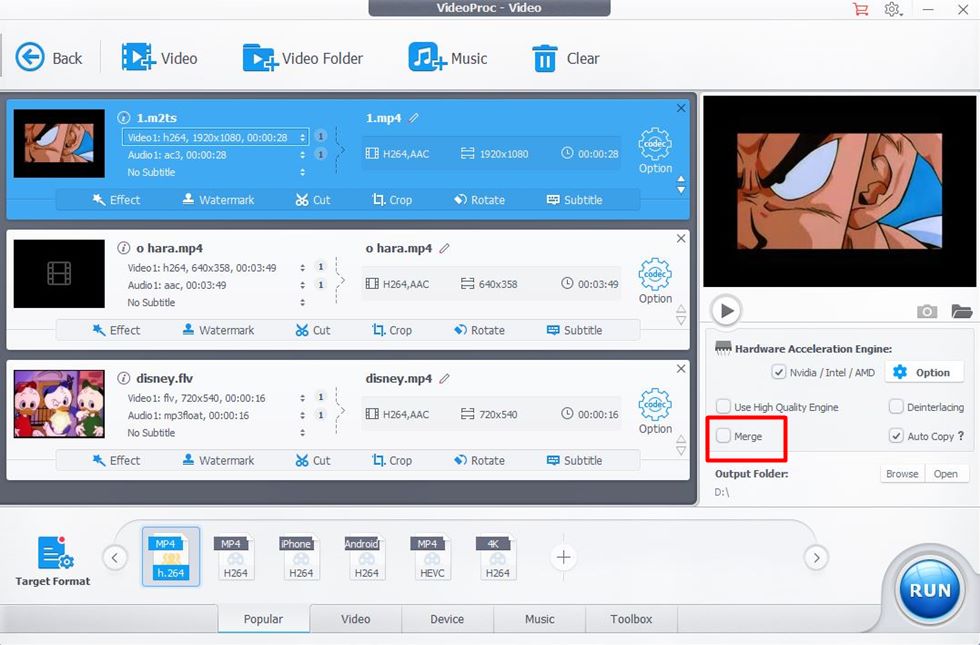980x645 pixels.
Task: Open Video1 track dropdown for o hara.mp4
Action: [302, 268]
